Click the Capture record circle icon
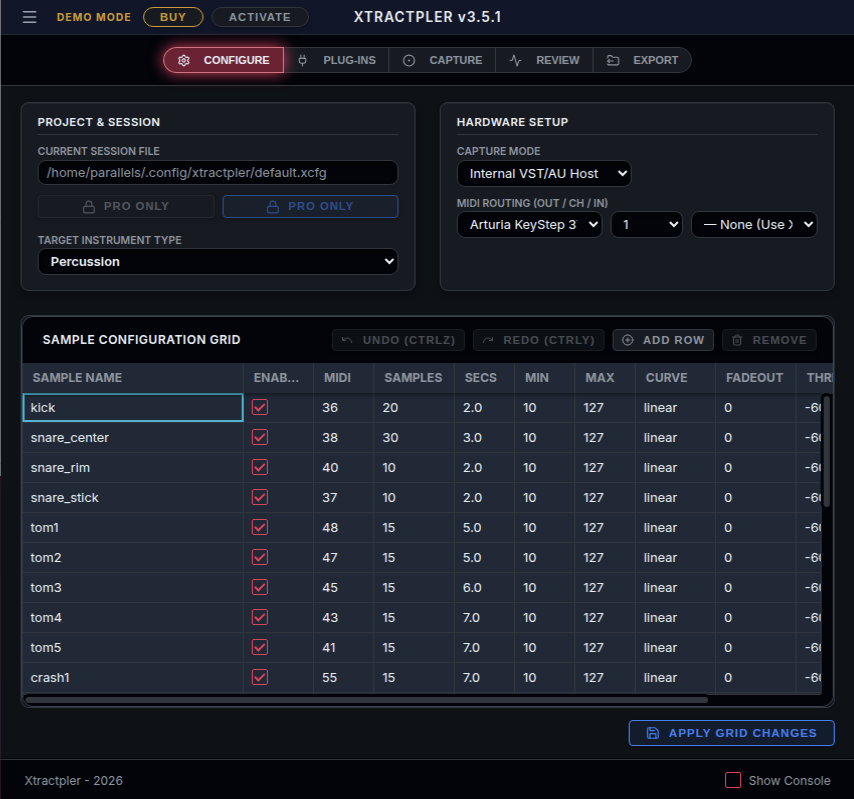The image size is (854, 799). point(409,60)
